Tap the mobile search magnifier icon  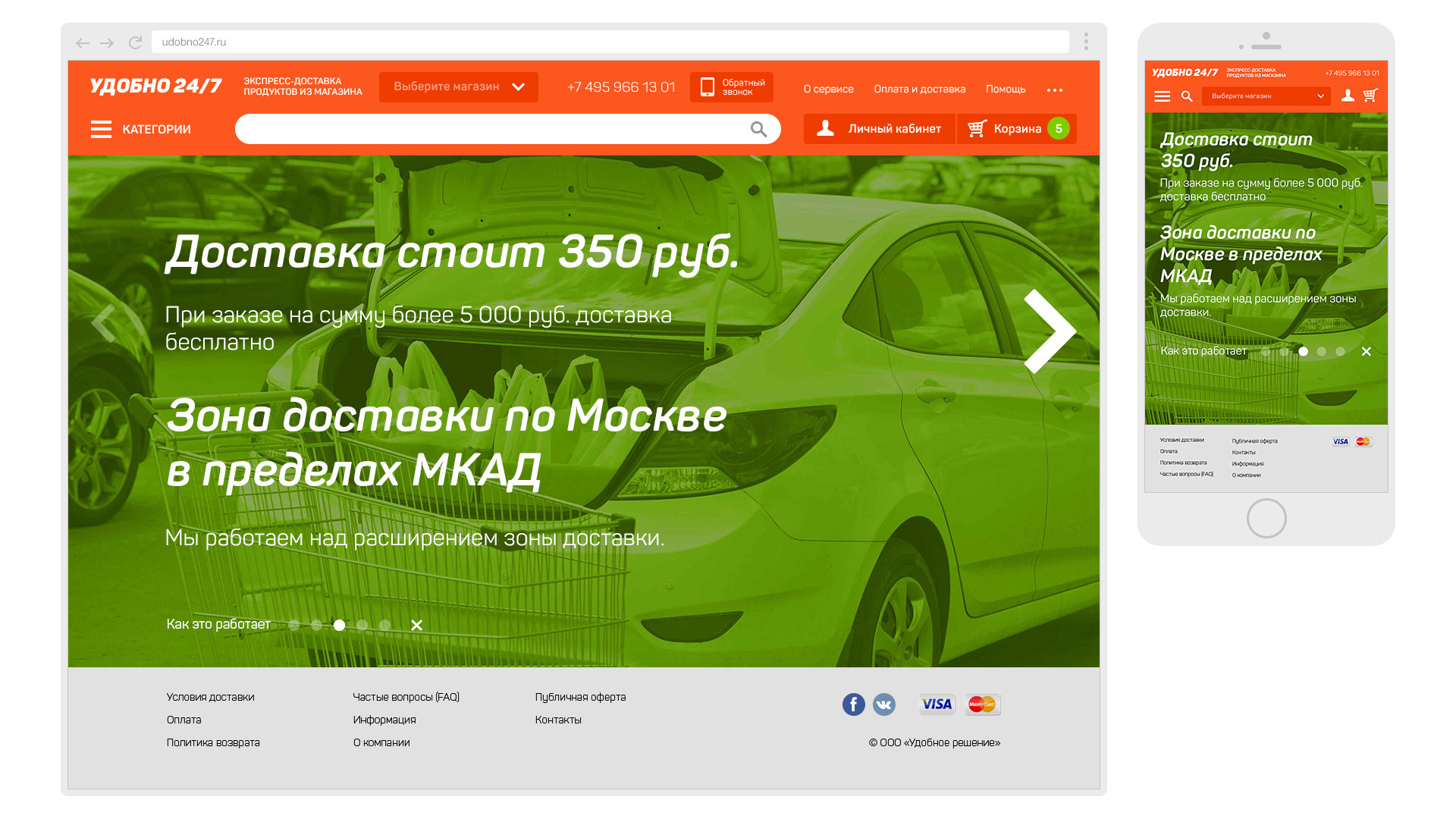[x=1187, y=96]
